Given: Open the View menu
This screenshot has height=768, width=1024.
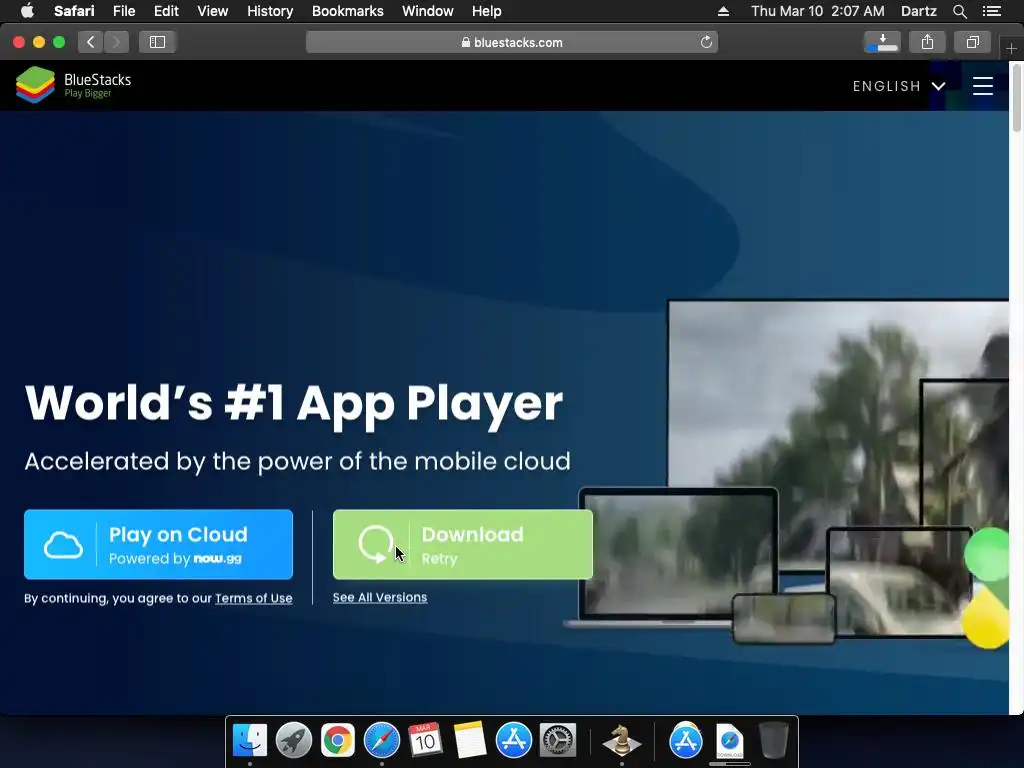Looking at the screenshot, I should (x=212, y=11).
